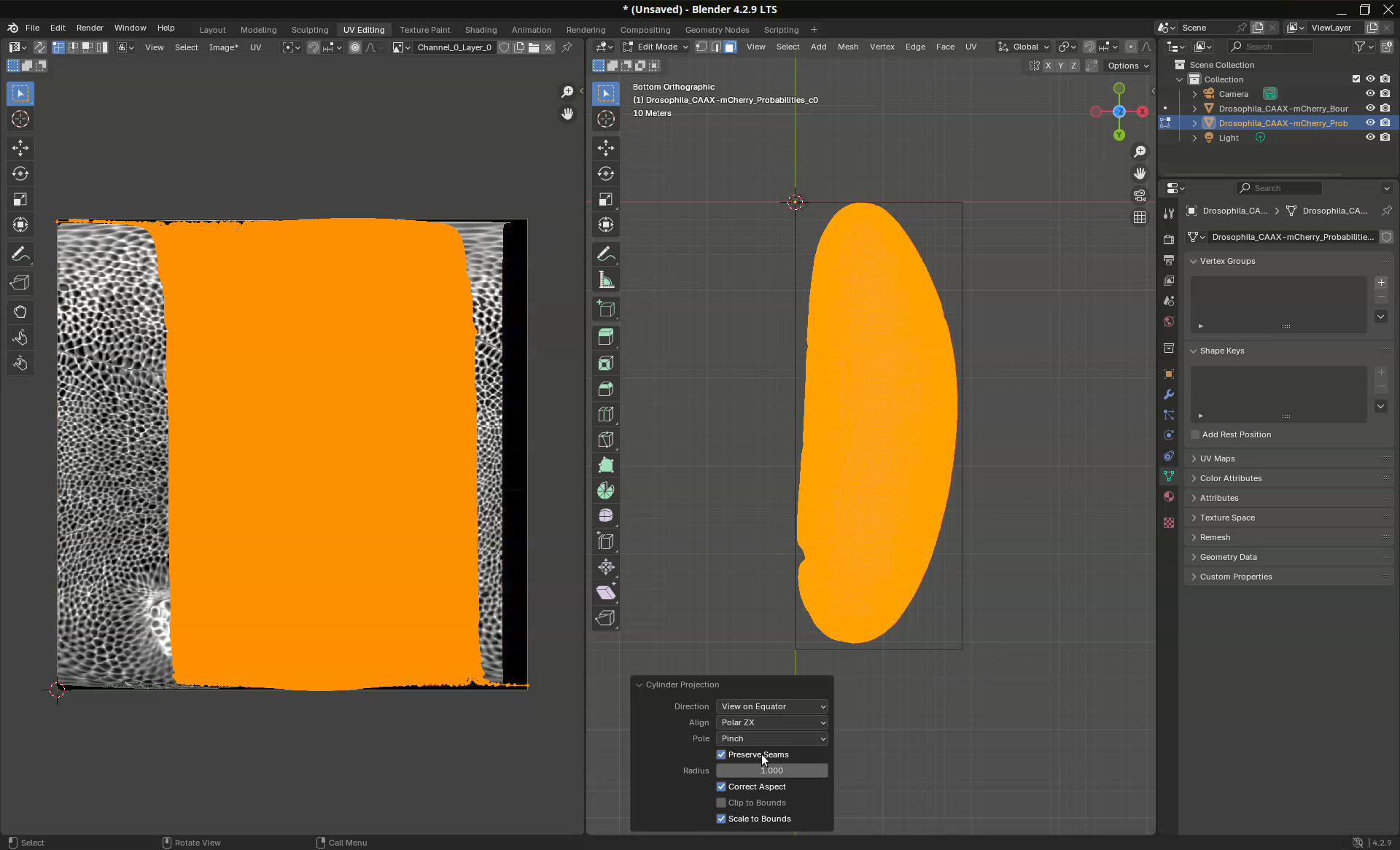
Task: Open the Mesh menu in 3D viewport
Action: pyautogui.click(x=847, y=47)
